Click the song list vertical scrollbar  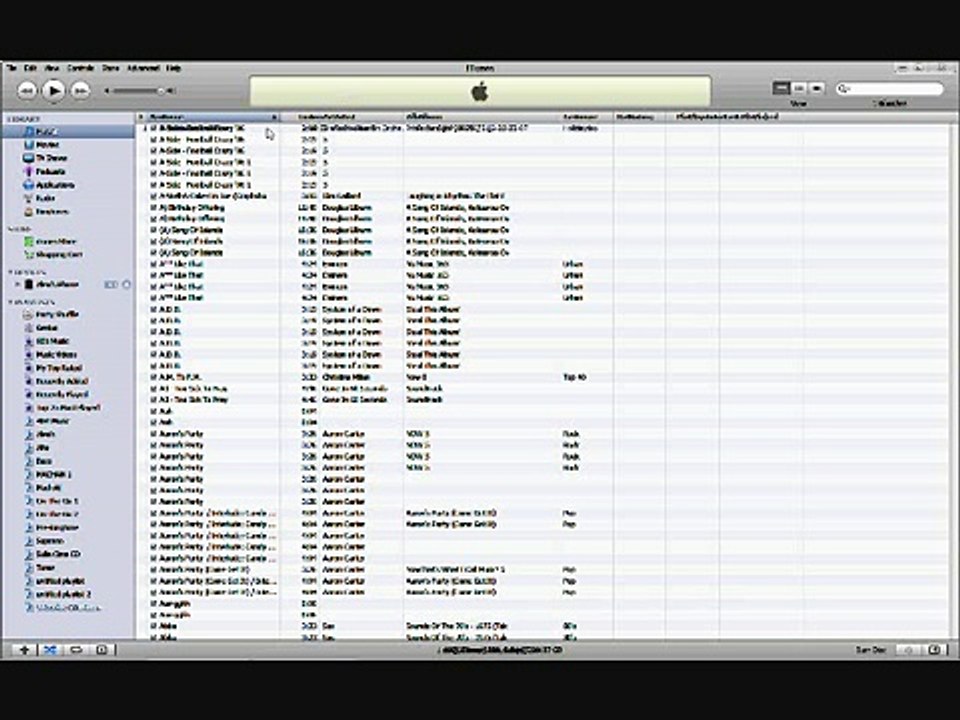click(954, 380)
